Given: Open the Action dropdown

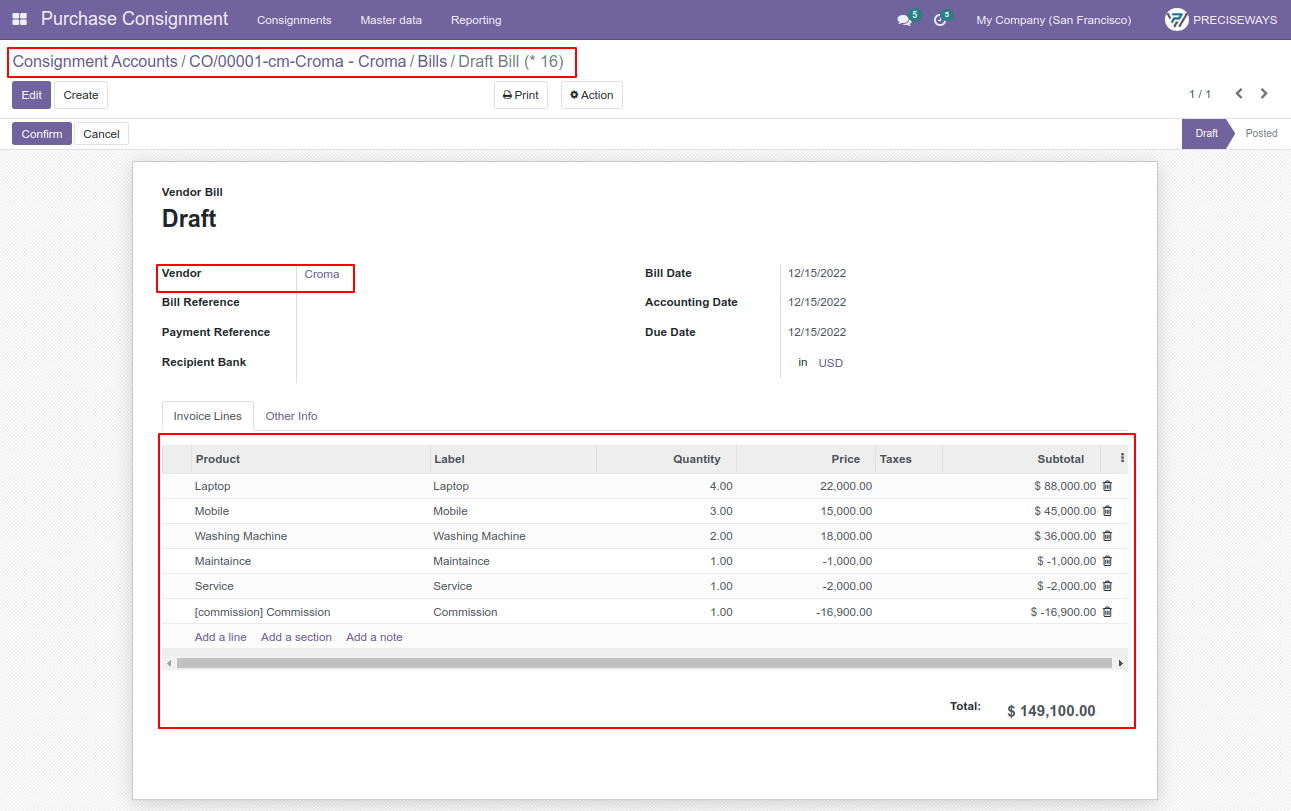Looking at the screenshot, I should click(592, 95).
